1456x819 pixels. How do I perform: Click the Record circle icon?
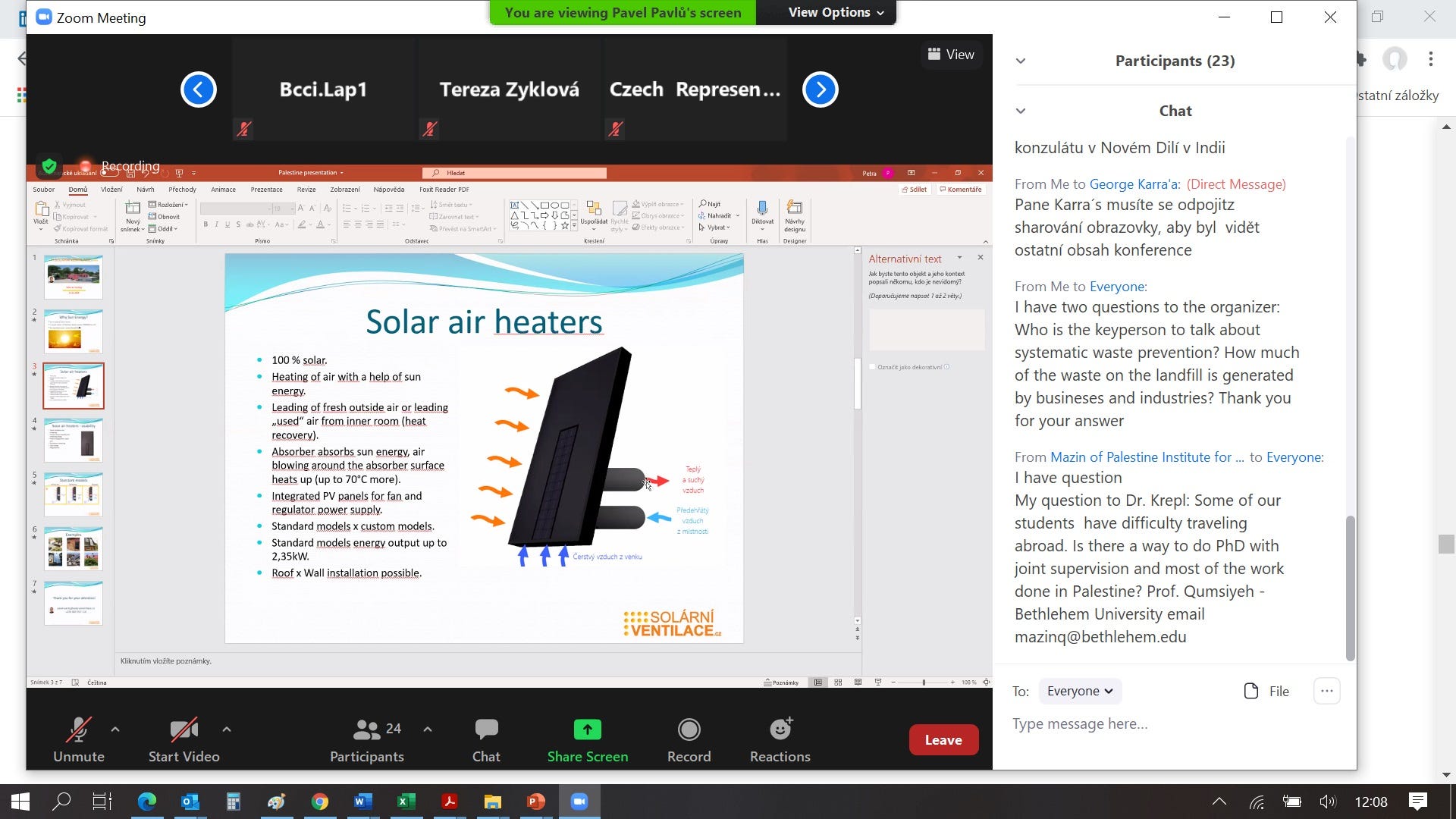689,730
